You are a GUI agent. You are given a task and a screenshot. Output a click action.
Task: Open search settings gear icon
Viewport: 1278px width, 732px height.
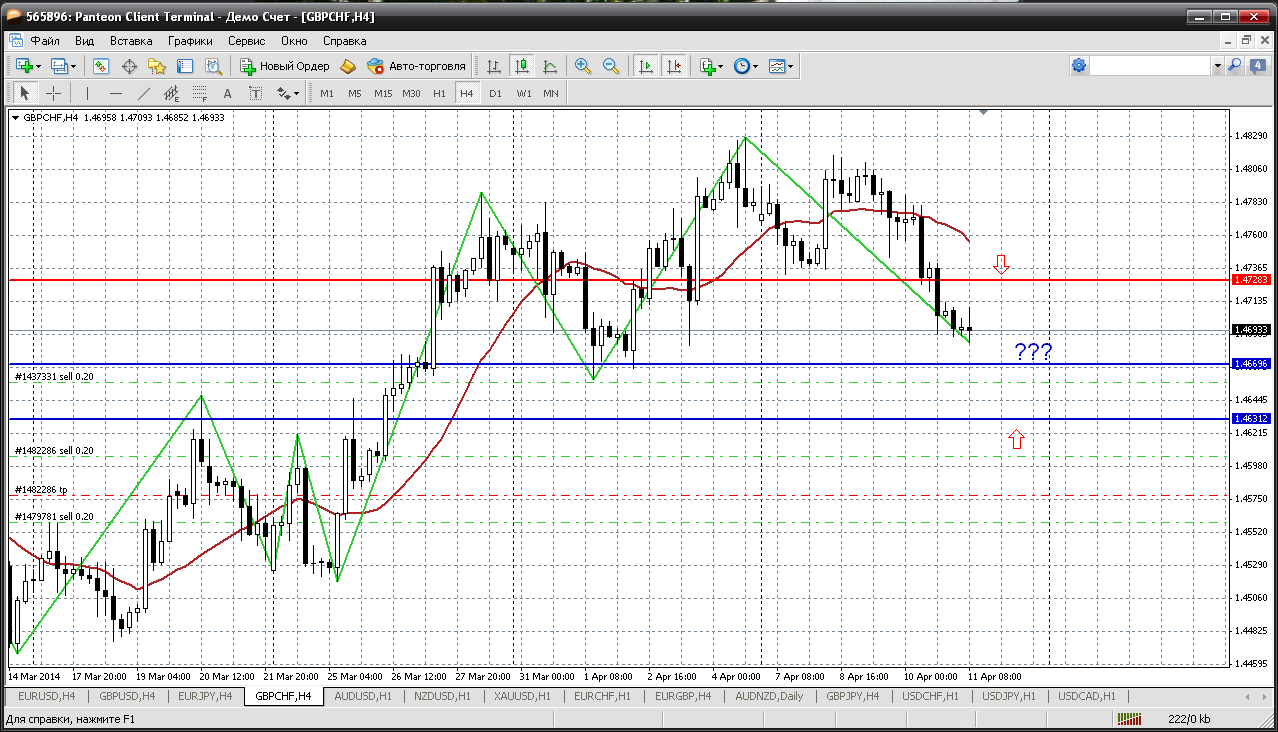pos(1079,65)
